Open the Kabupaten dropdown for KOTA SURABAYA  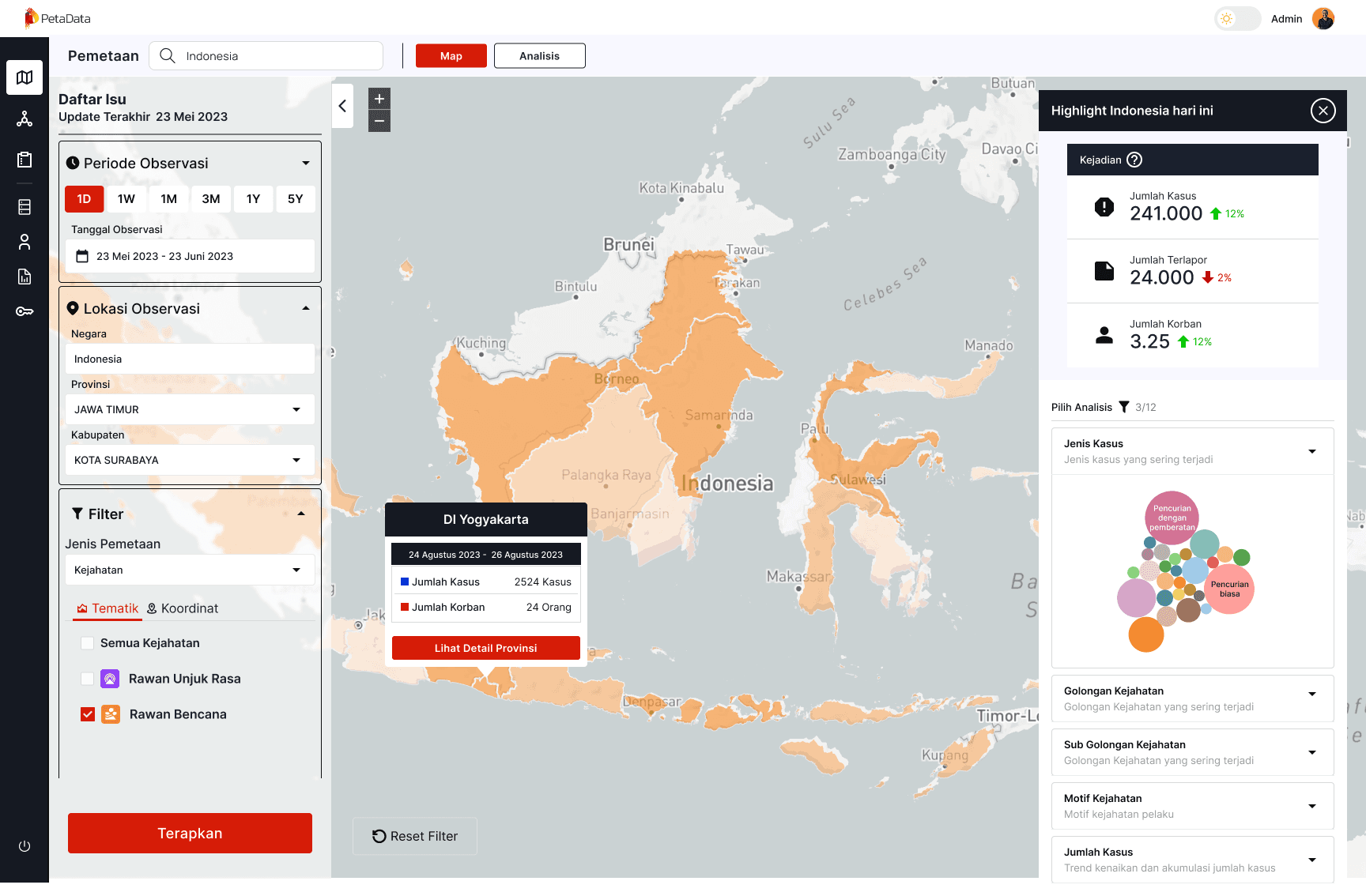pos(296,460)
